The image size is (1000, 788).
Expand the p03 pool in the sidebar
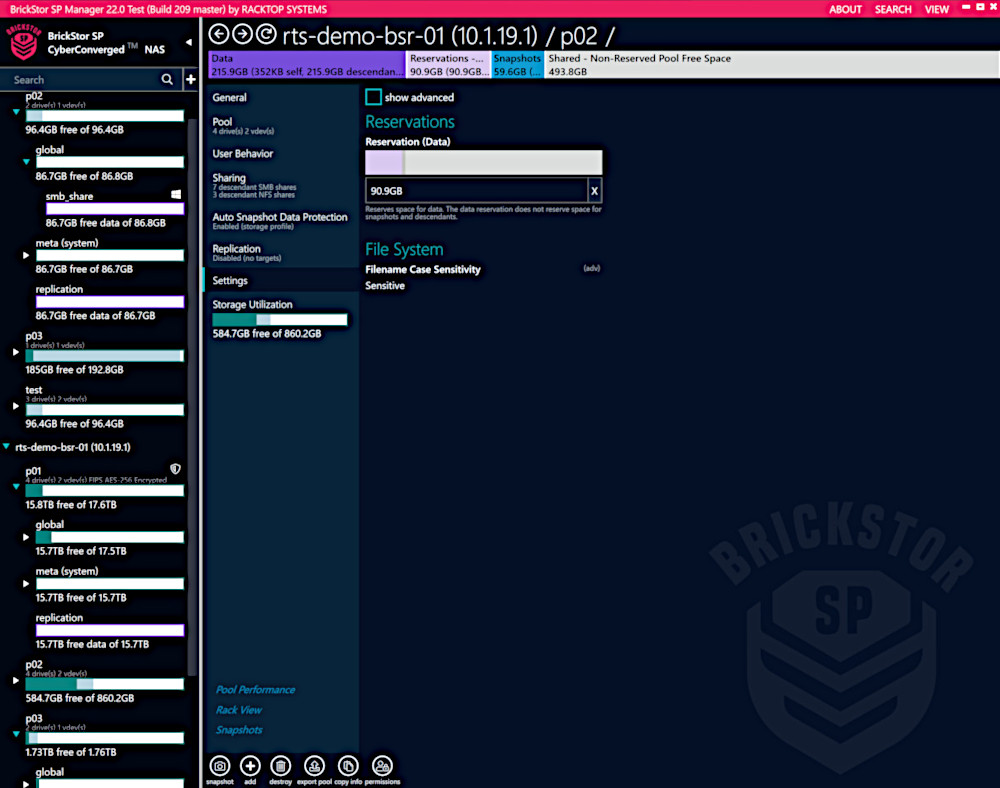[13, 355]
